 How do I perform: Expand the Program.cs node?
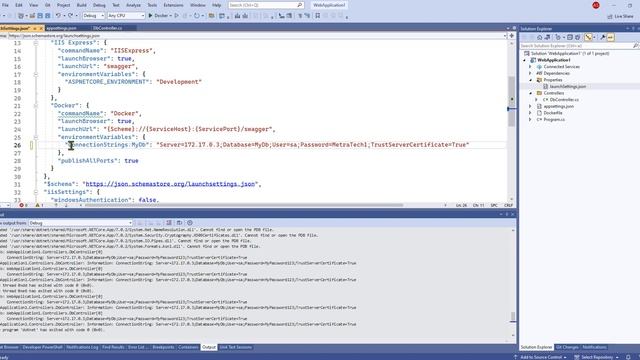tap(531, 120)
